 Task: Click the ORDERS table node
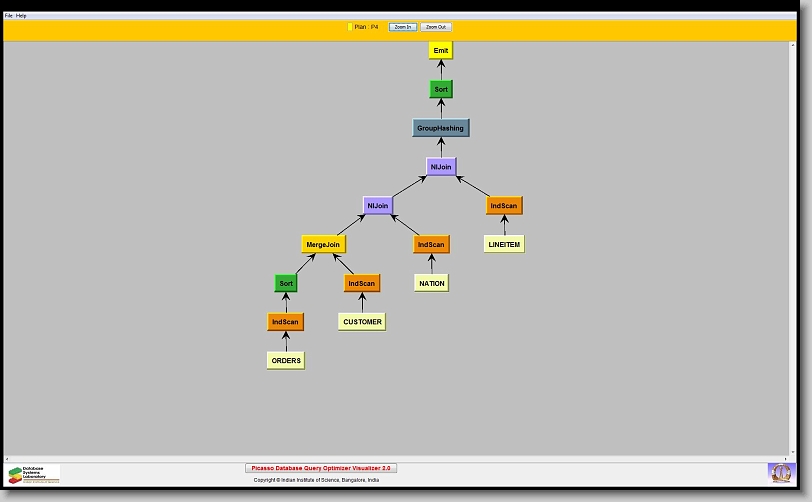point(286,360)
